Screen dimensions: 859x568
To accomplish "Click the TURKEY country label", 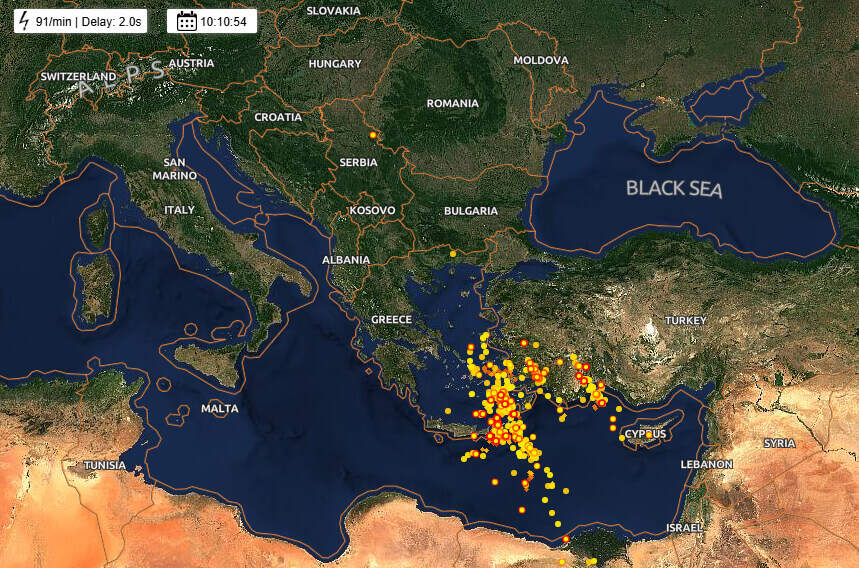I will coord(686,320).
